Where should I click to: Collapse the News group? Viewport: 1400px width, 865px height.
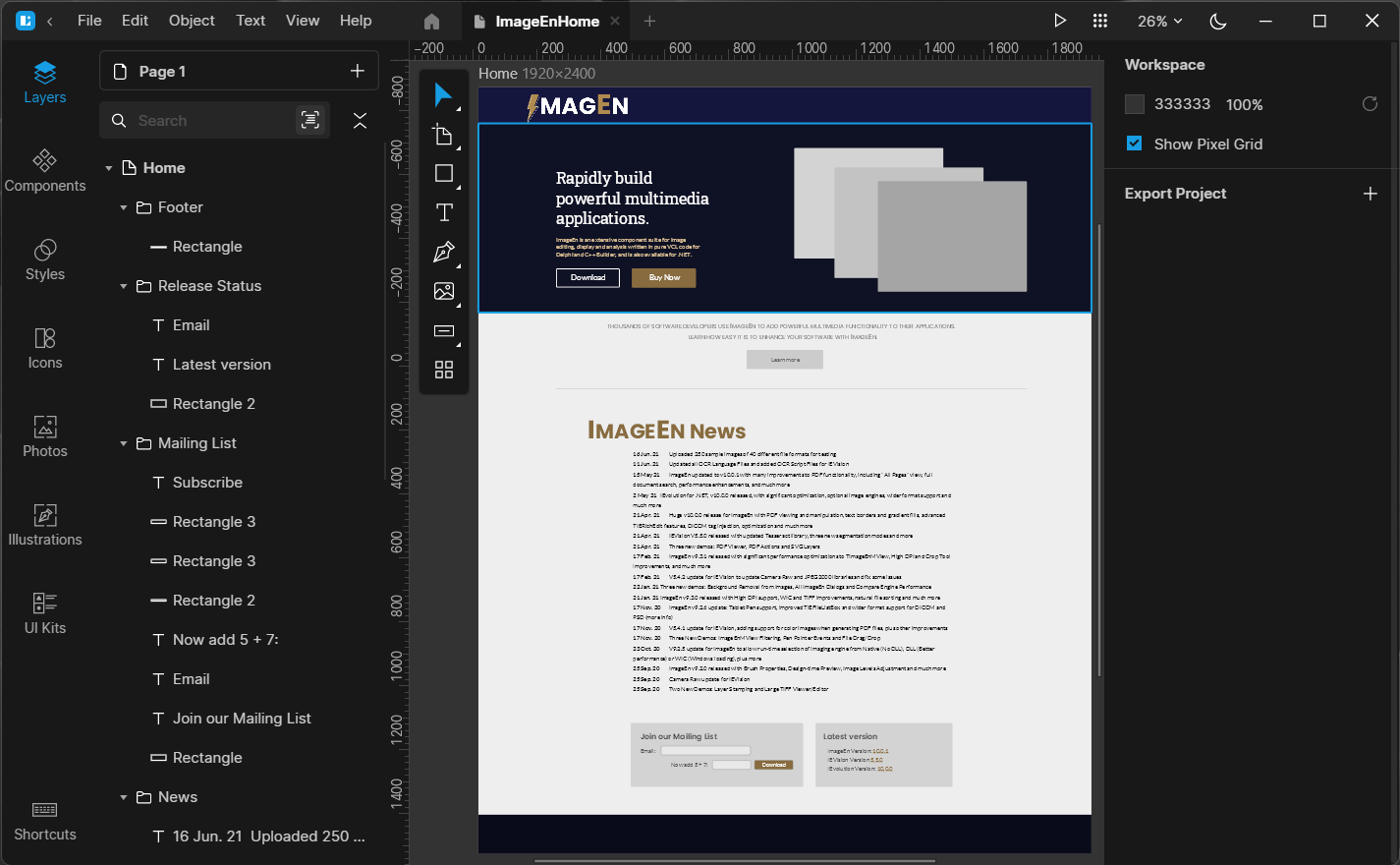124,797
